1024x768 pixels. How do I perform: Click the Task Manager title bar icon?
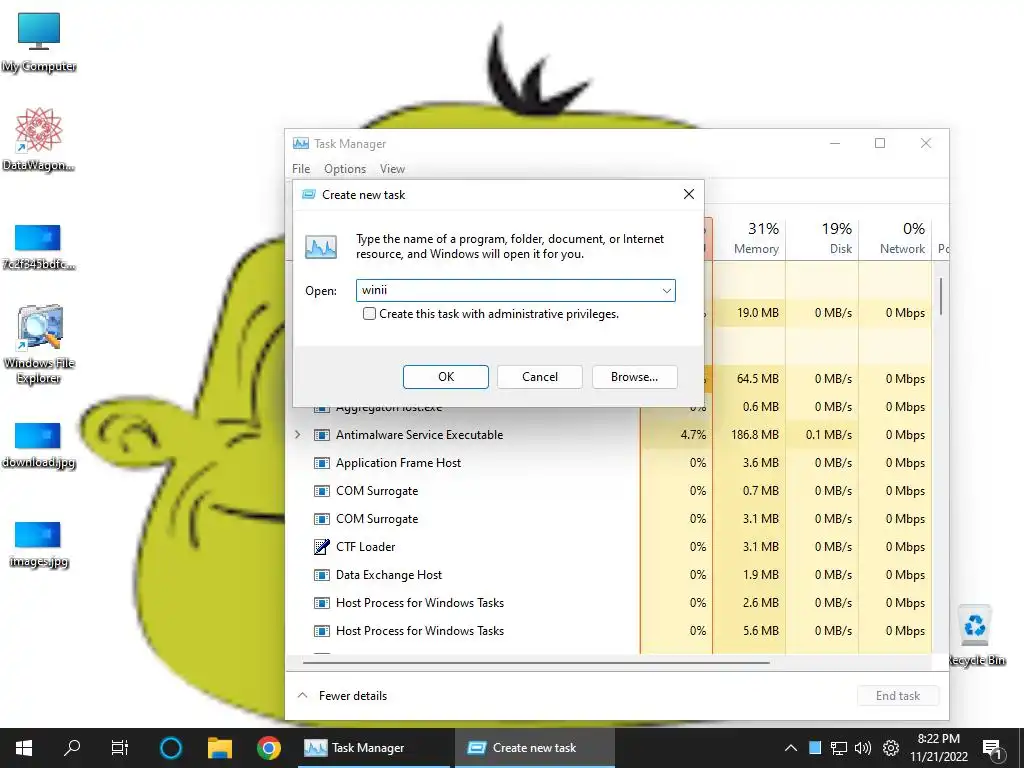tap(300, 143)
